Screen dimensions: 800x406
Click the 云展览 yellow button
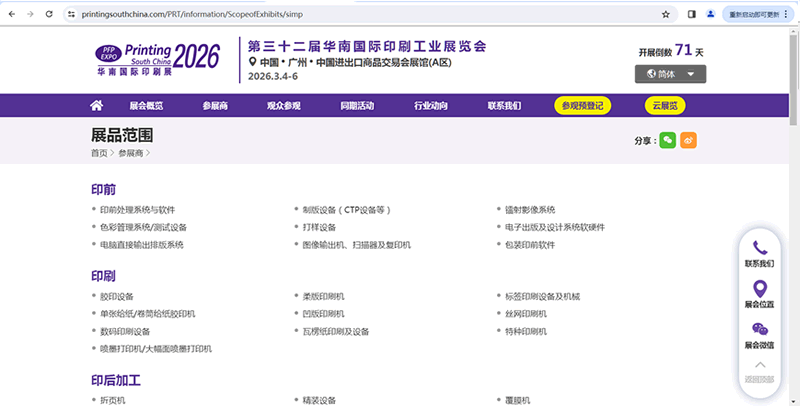click(x=664, y=106)
